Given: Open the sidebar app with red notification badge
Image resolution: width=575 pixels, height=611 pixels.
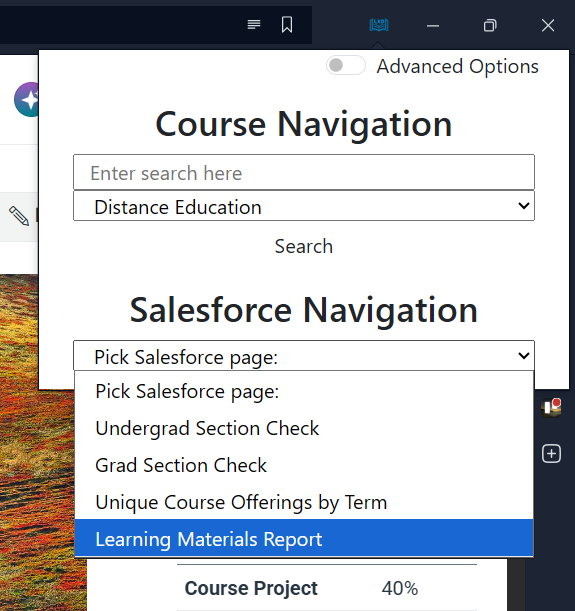Looking at the screenshot, I should pos(552,408).
